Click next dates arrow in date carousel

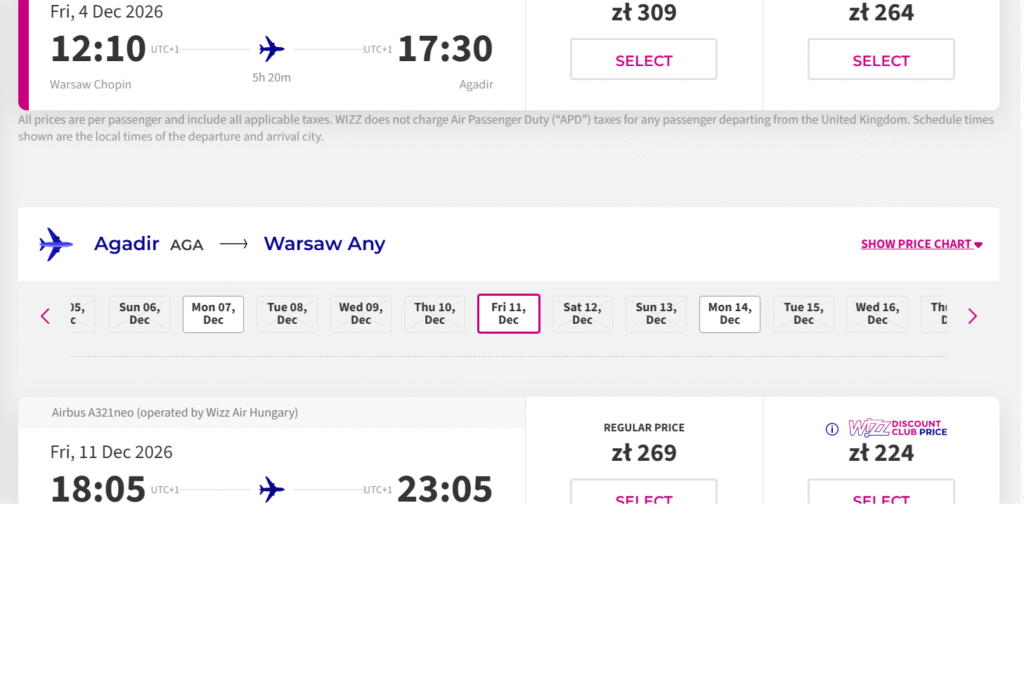972,316
